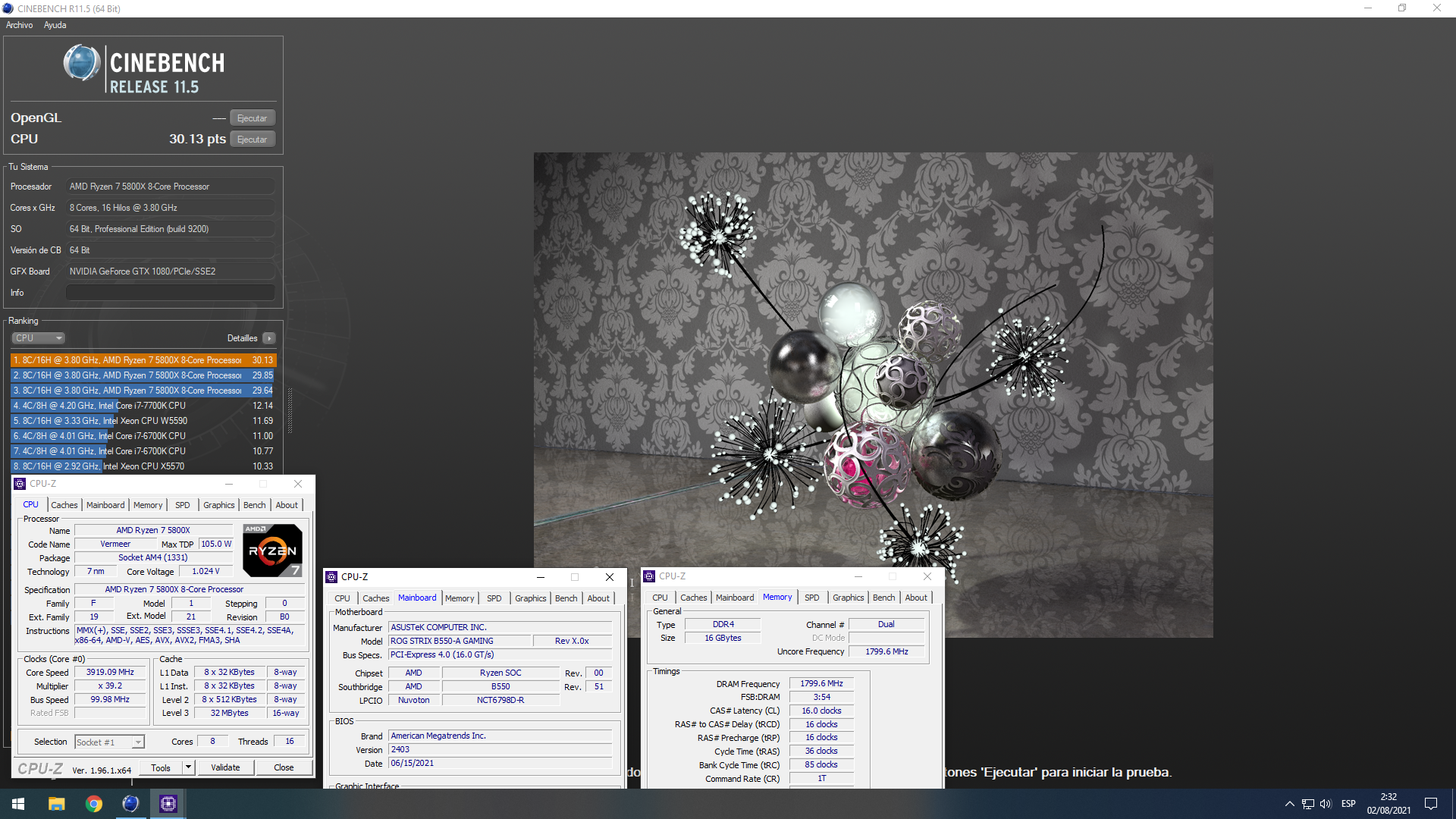Launch Chrome from the taskbar
The image size is (1456, 819).
[x=93, y=804]
